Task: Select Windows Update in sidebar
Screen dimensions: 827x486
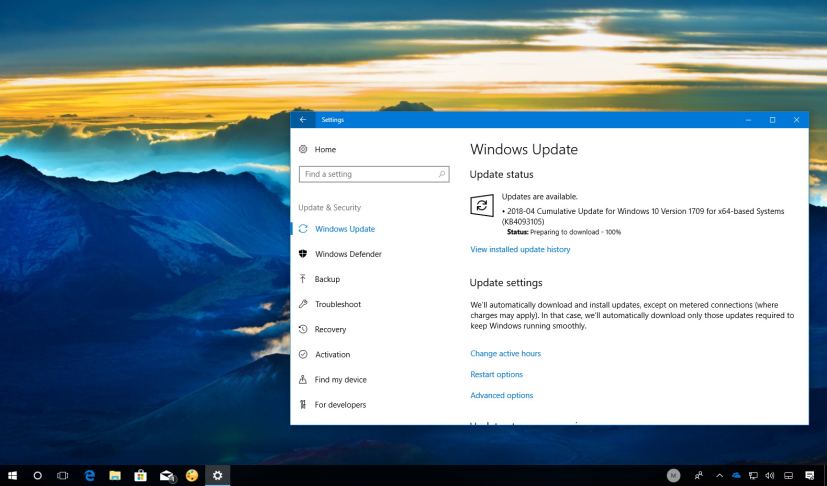Action: point(345,229)
